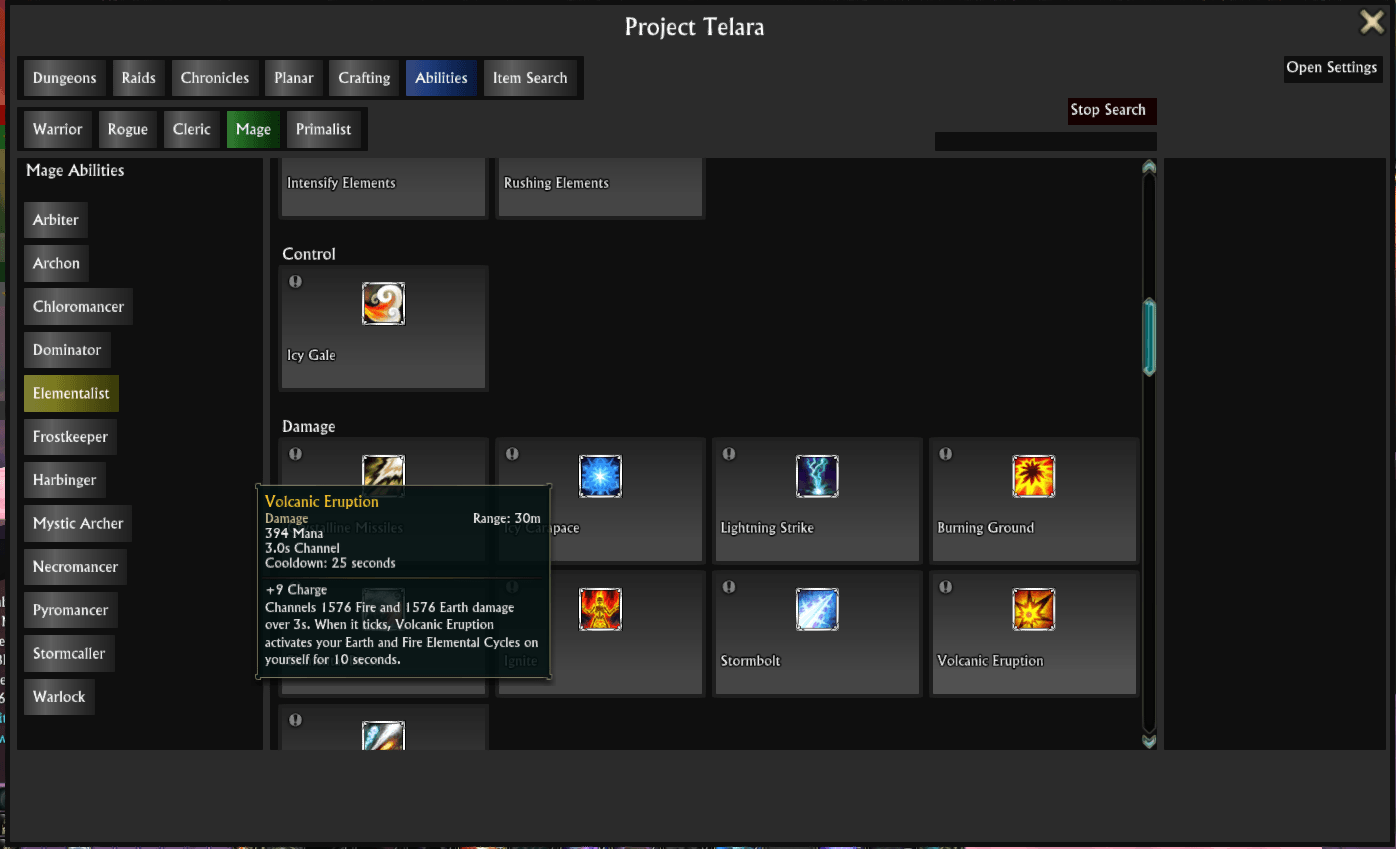
Task: Click the info mark on Volcanic Eruption card
Action: coord(946,587)
